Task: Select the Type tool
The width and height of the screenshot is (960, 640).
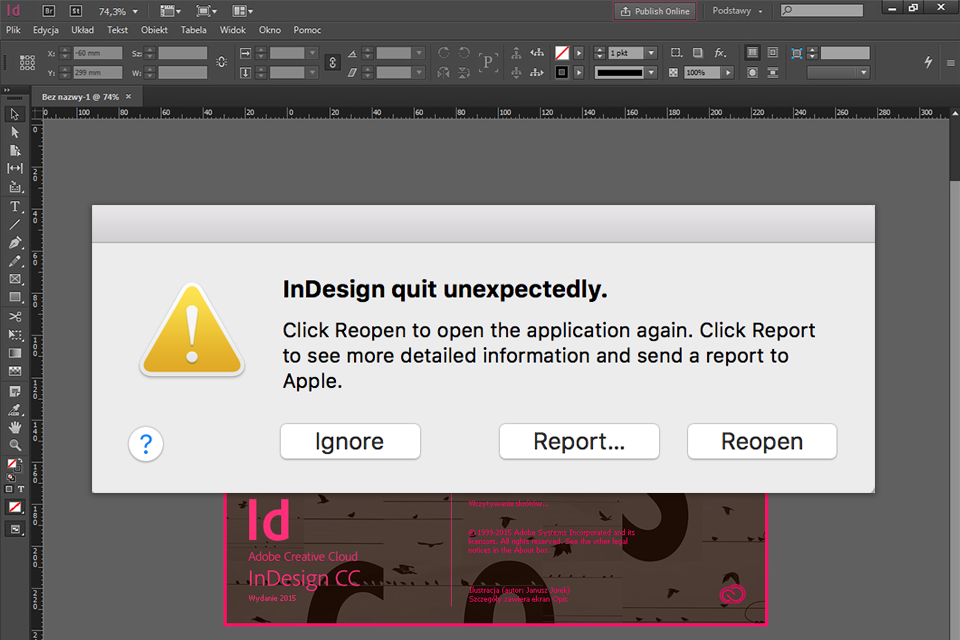Action: [15, 206]
